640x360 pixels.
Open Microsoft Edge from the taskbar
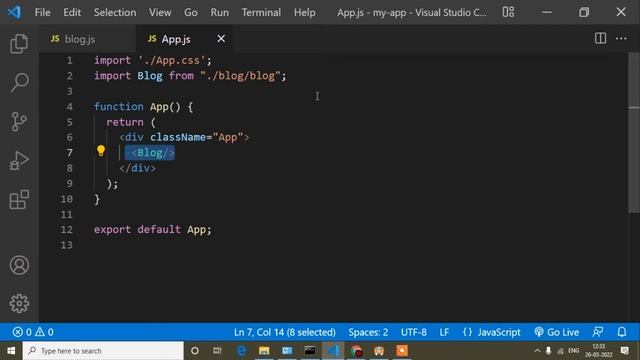pos(241,351)
